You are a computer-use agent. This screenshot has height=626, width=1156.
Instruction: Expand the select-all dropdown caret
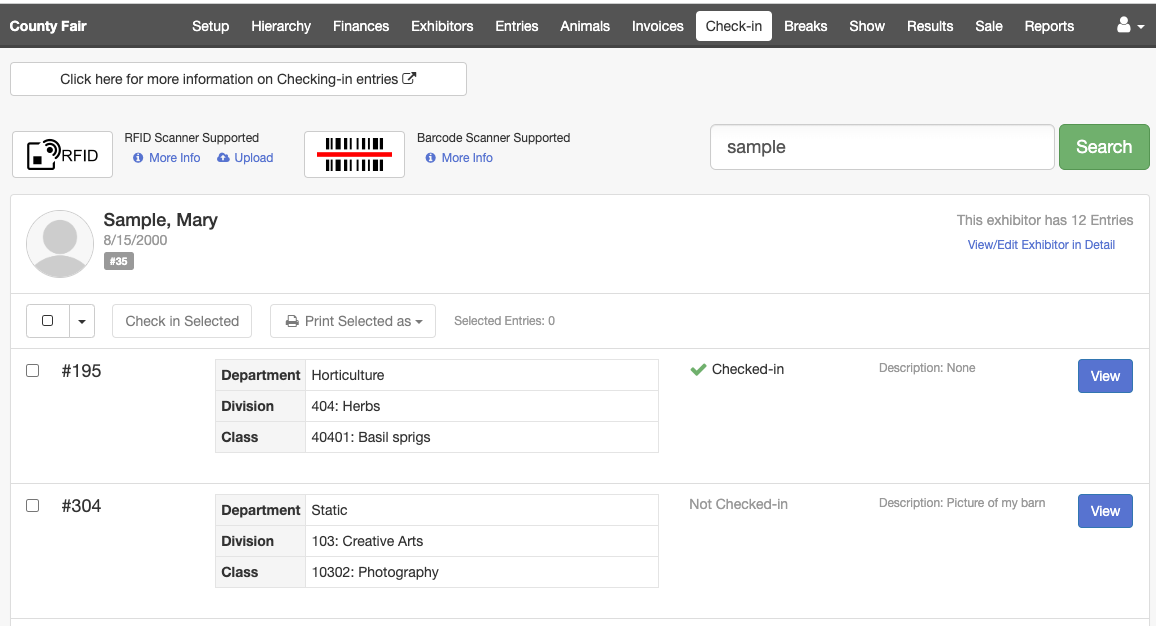tap(81, 321)
